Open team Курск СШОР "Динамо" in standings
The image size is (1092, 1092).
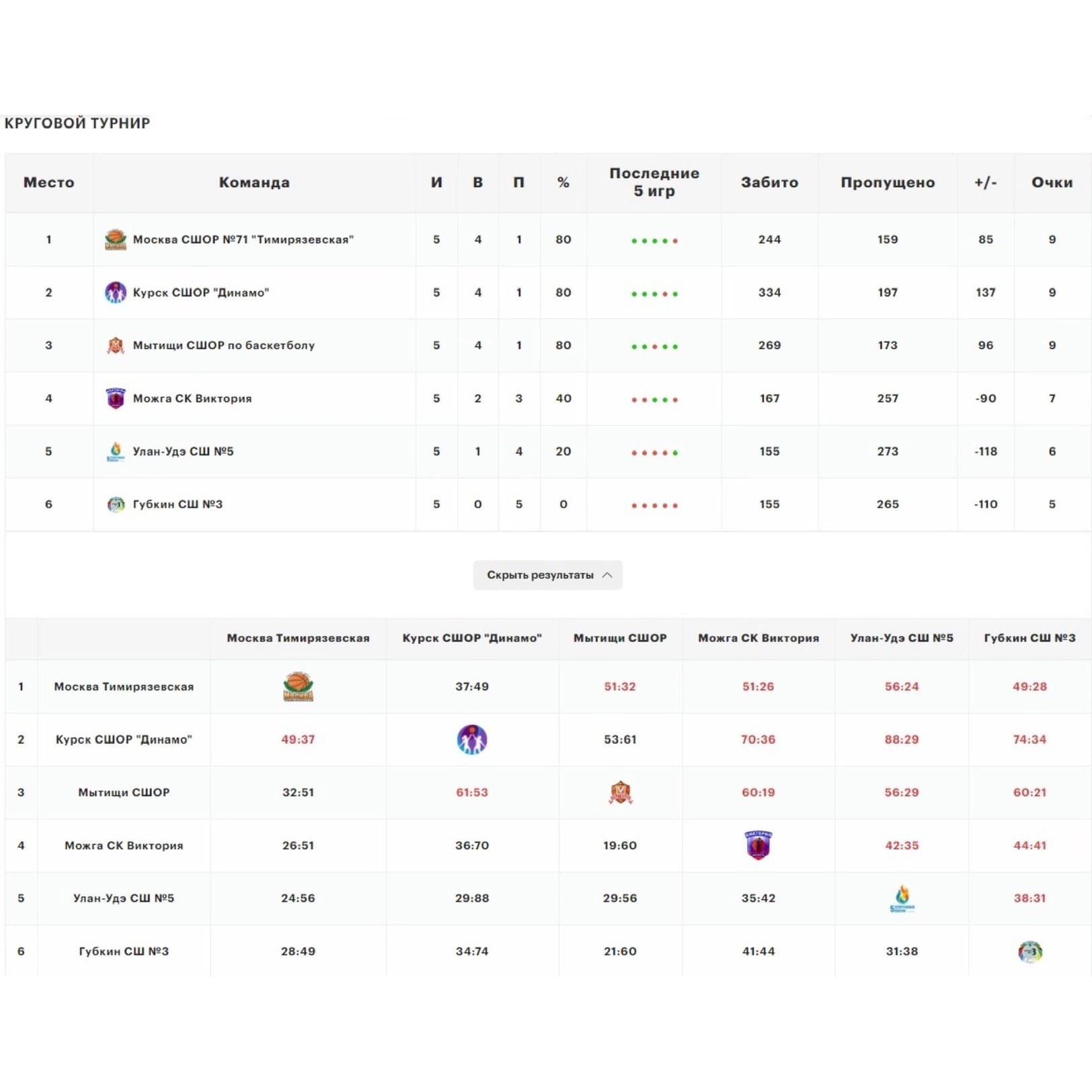pos(200,292)
